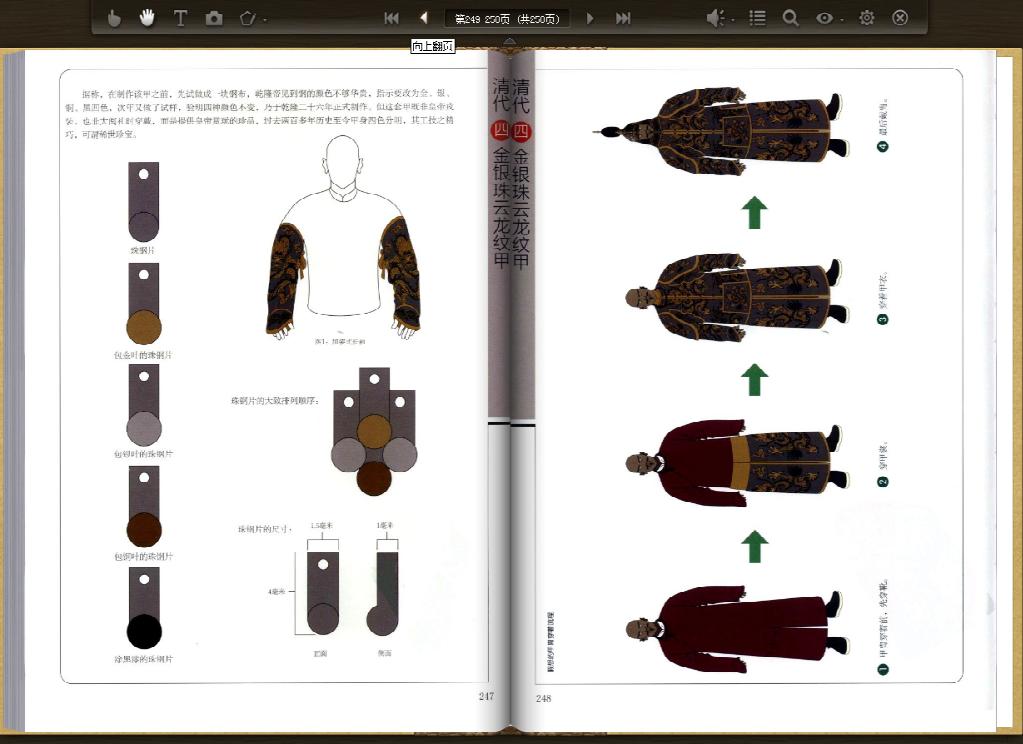The image size is (1023, 744).
Task: Close the reader with the circled X
Action: (900, 18)
